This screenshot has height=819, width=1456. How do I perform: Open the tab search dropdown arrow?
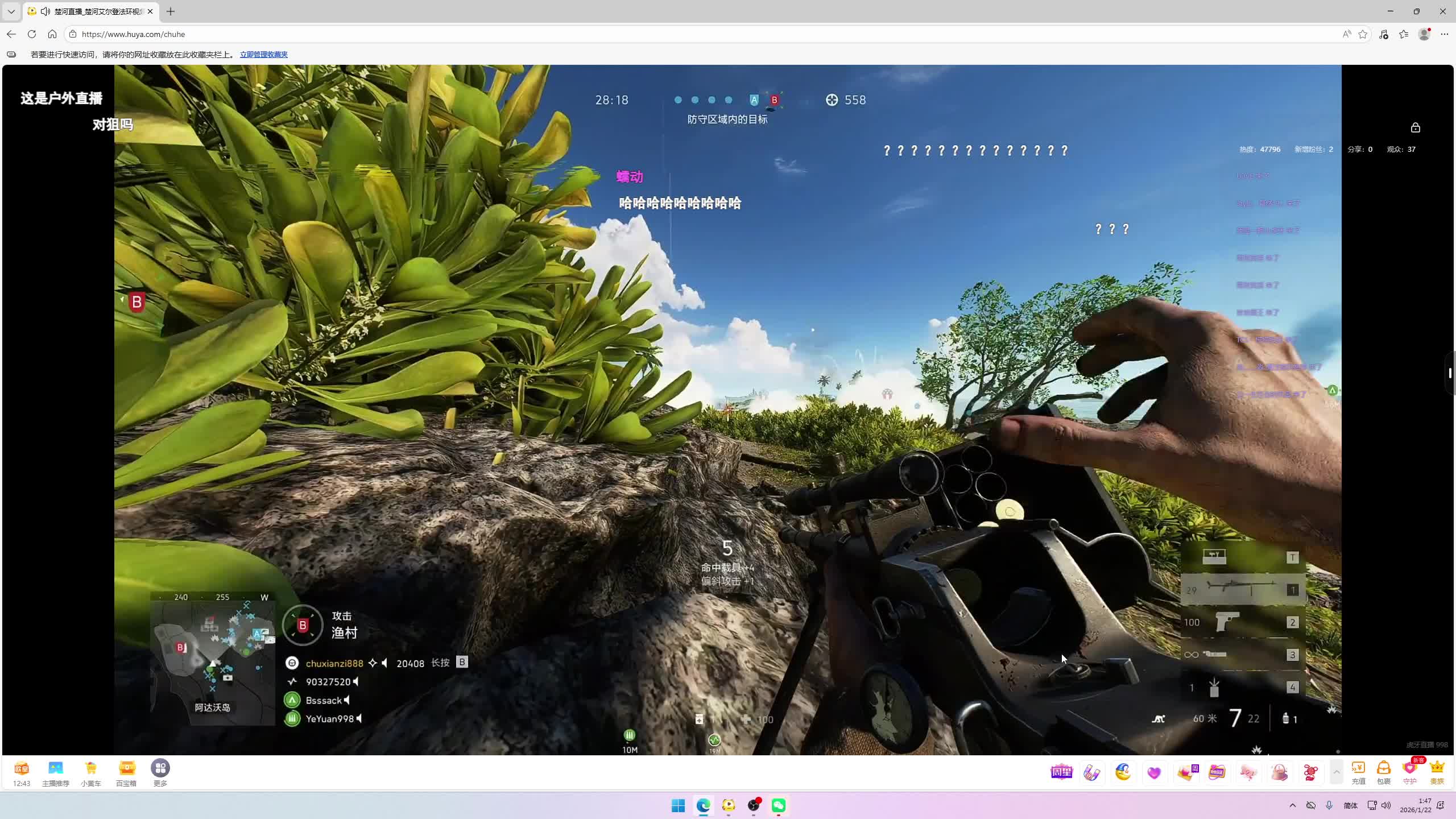click(x=11, y=11)
